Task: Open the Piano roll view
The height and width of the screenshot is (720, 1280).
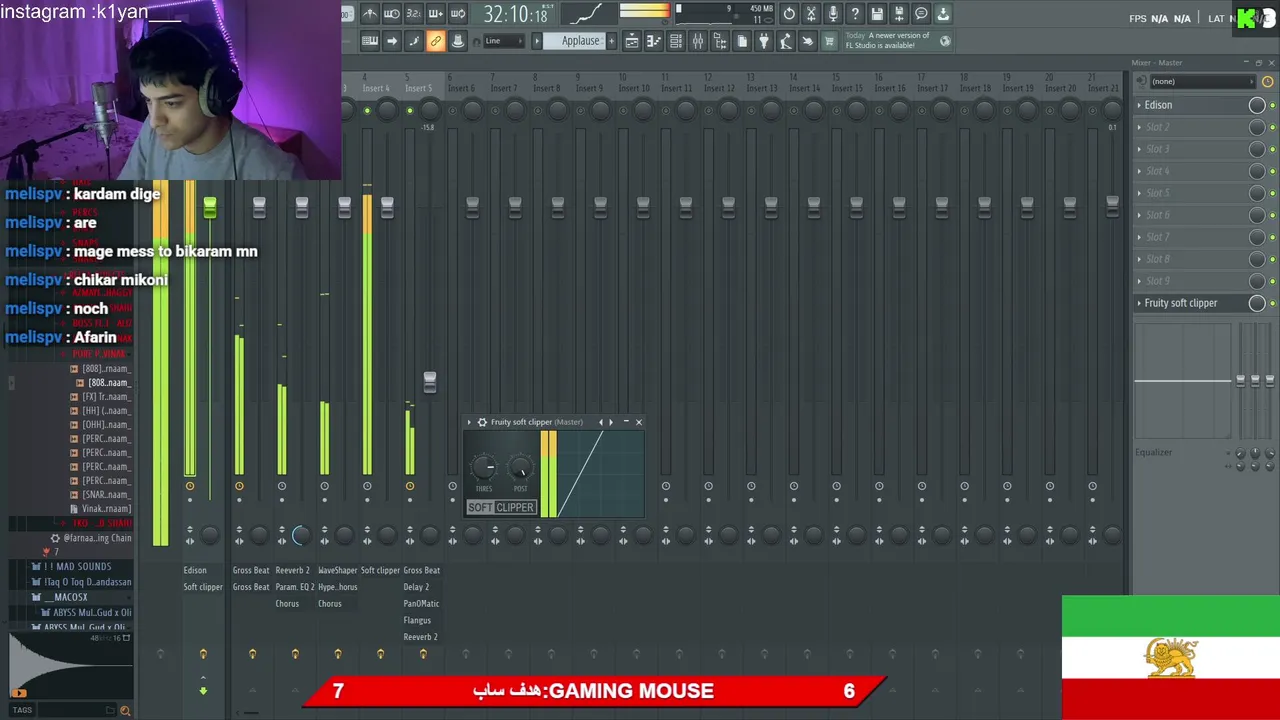Action: [x=654, y=41]
